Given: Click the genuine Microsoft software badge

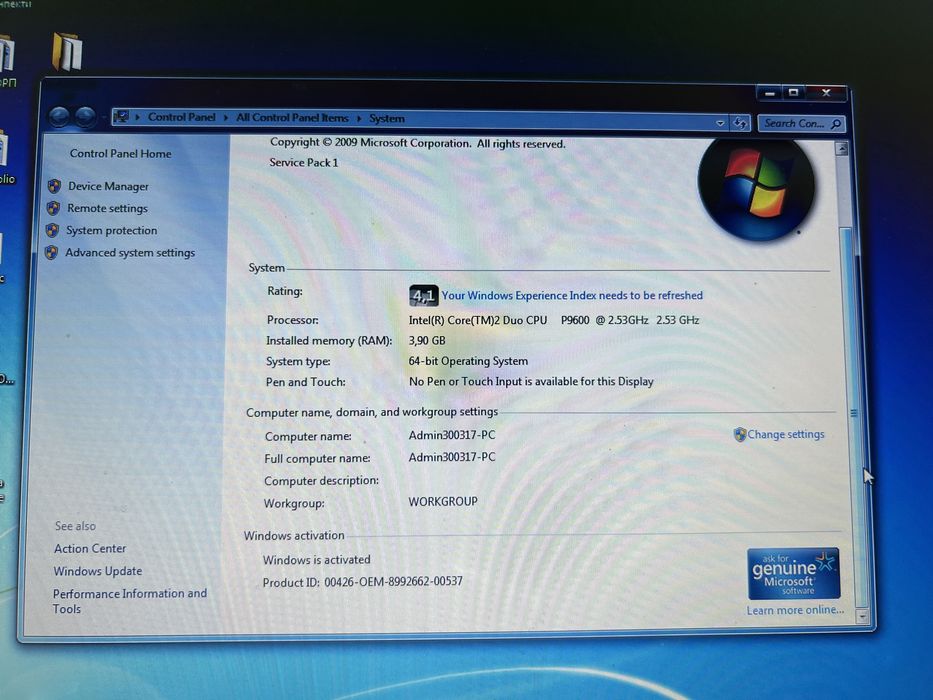Looking at the screenshot, I should (x=793, y=574).
